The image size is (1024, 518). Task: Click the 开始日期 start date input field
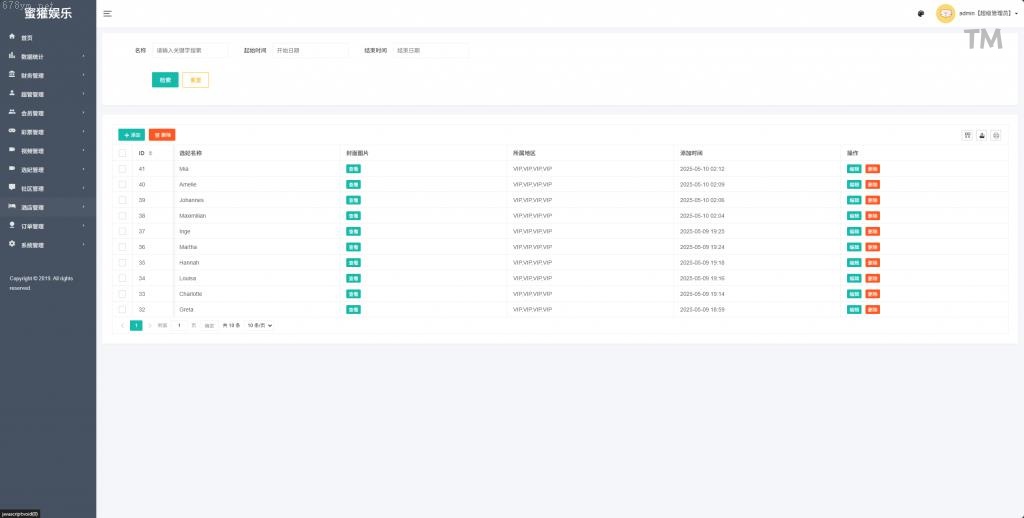click(310, 50)
